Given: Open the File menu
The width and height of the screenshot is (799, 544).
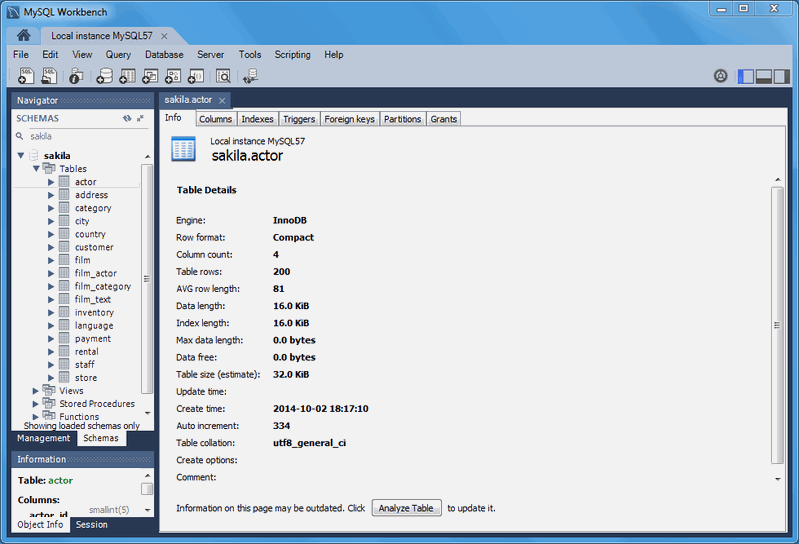Looking at the screenshot, I should tap(21, 55).
